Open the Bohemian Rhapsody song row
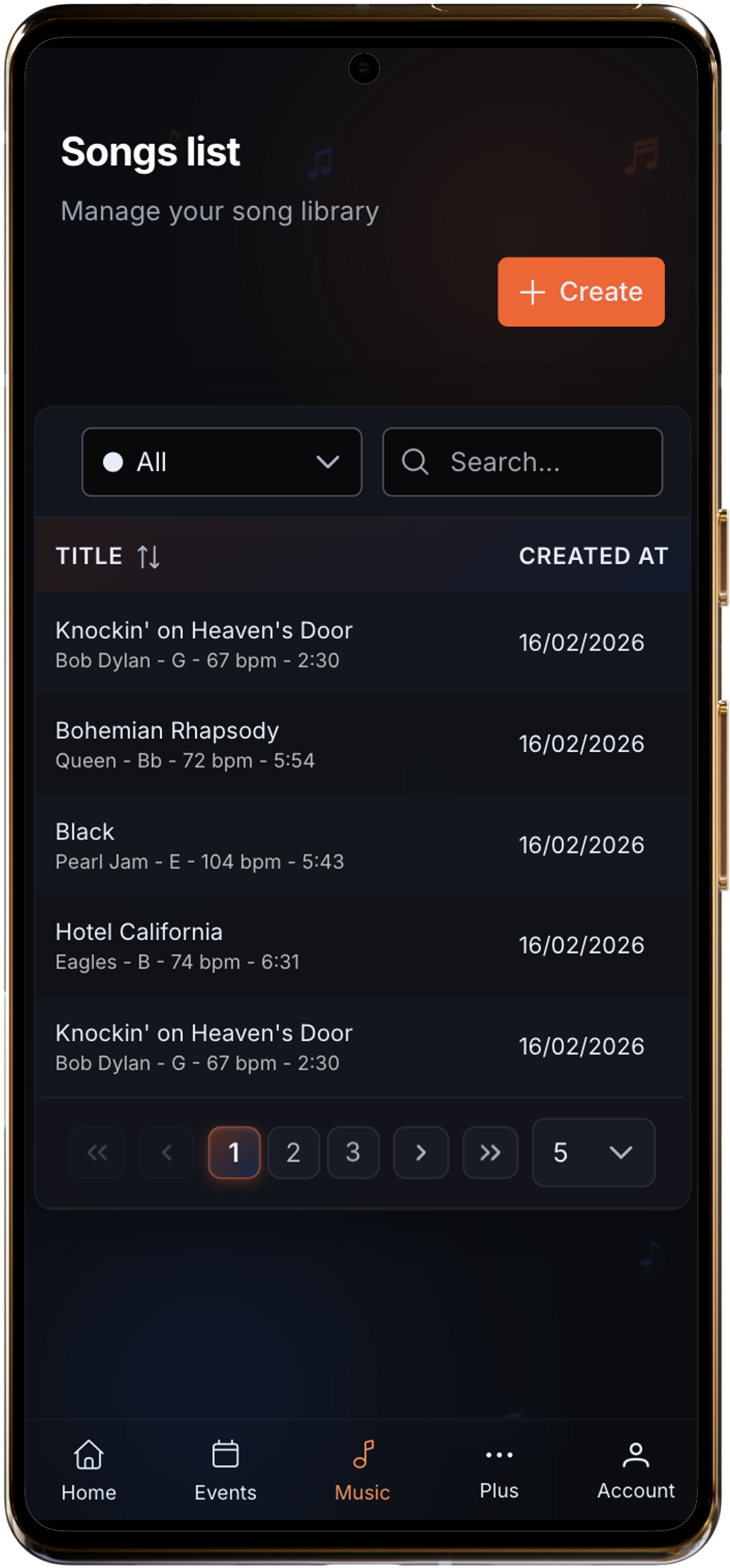Image resolution: width=730 pixels, height=1568 pixels. [x=362, y=744]
